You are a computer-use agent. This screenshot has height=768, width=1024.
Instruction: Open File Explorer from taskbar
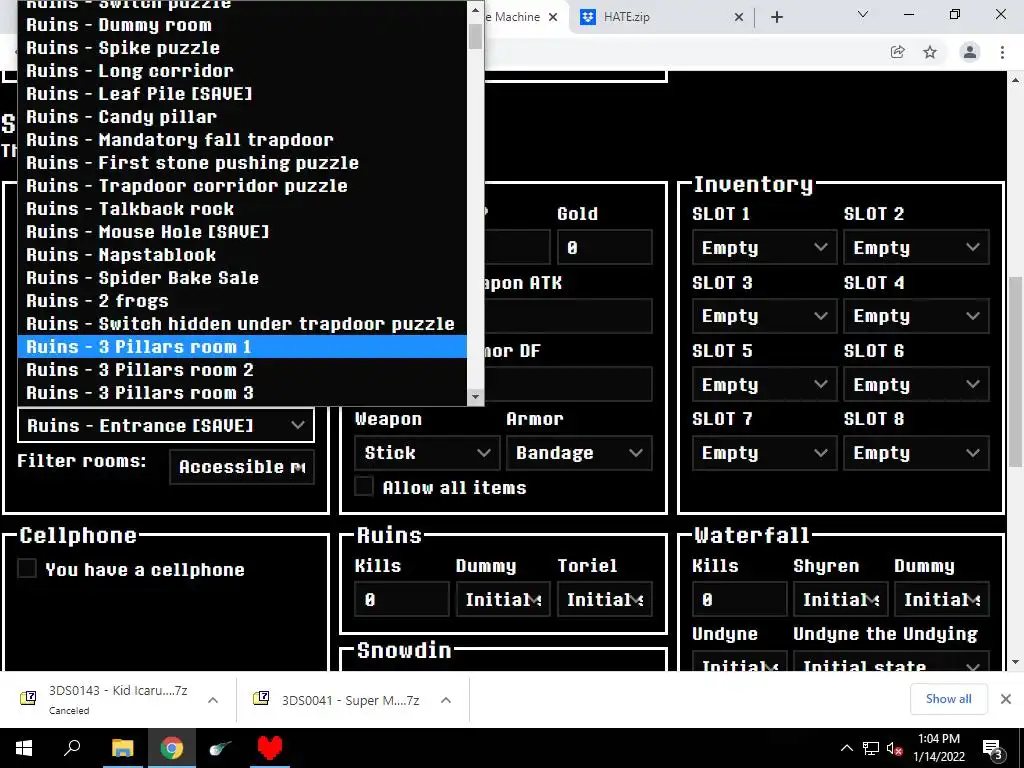[122, 748]
